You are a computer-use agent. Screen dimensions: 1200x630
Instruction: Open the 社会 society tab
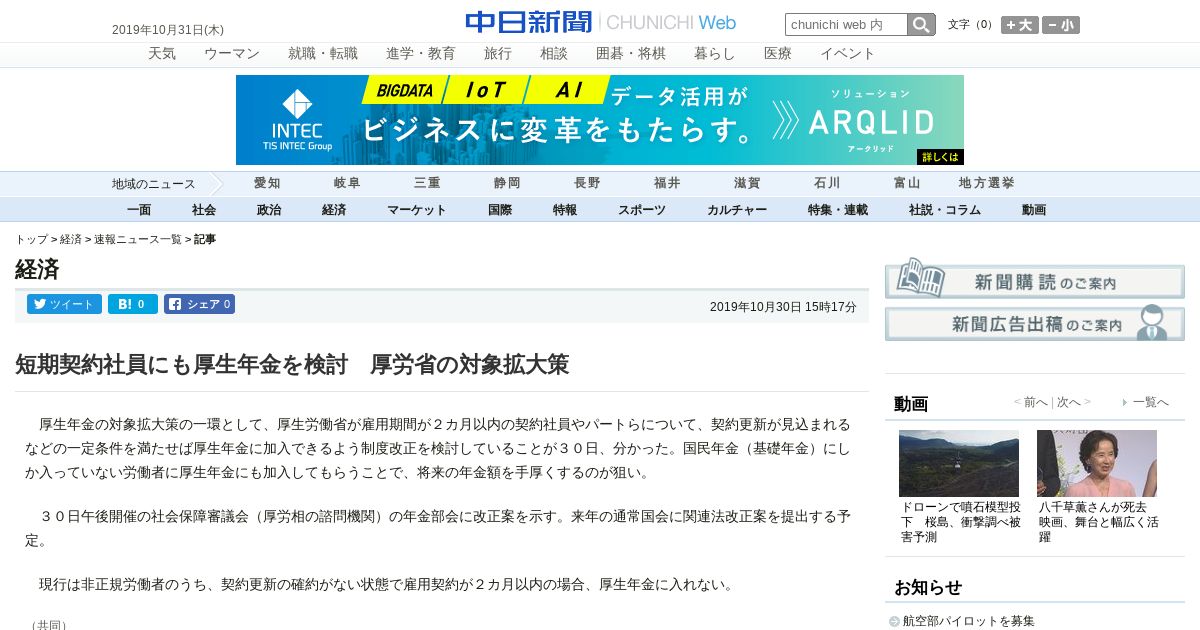[204, 210]
